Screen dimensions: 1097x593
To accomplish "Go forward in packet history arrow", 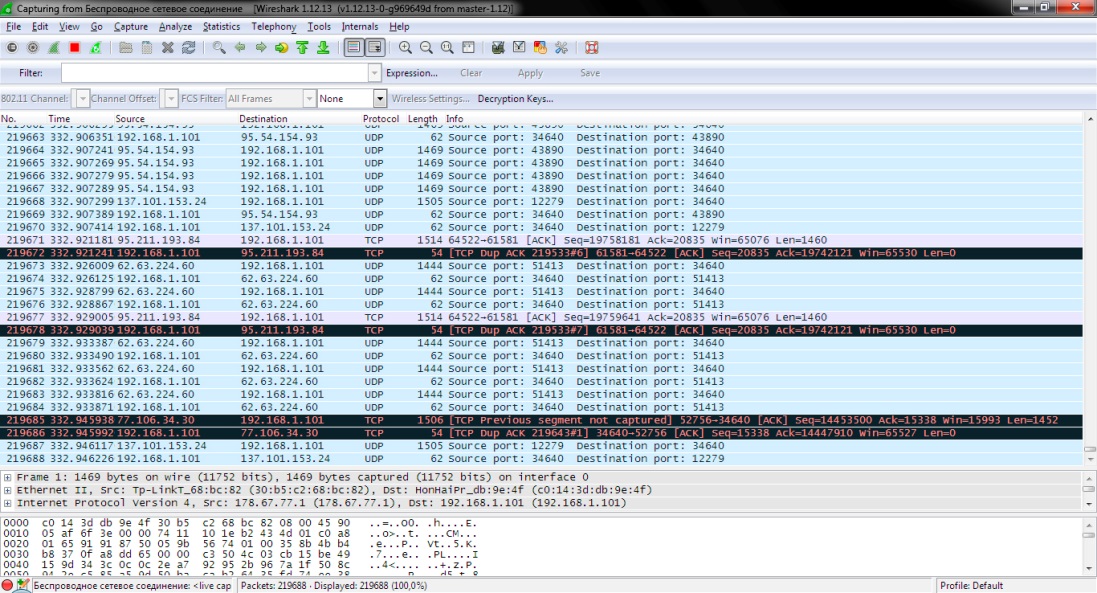I will (261, 48).
